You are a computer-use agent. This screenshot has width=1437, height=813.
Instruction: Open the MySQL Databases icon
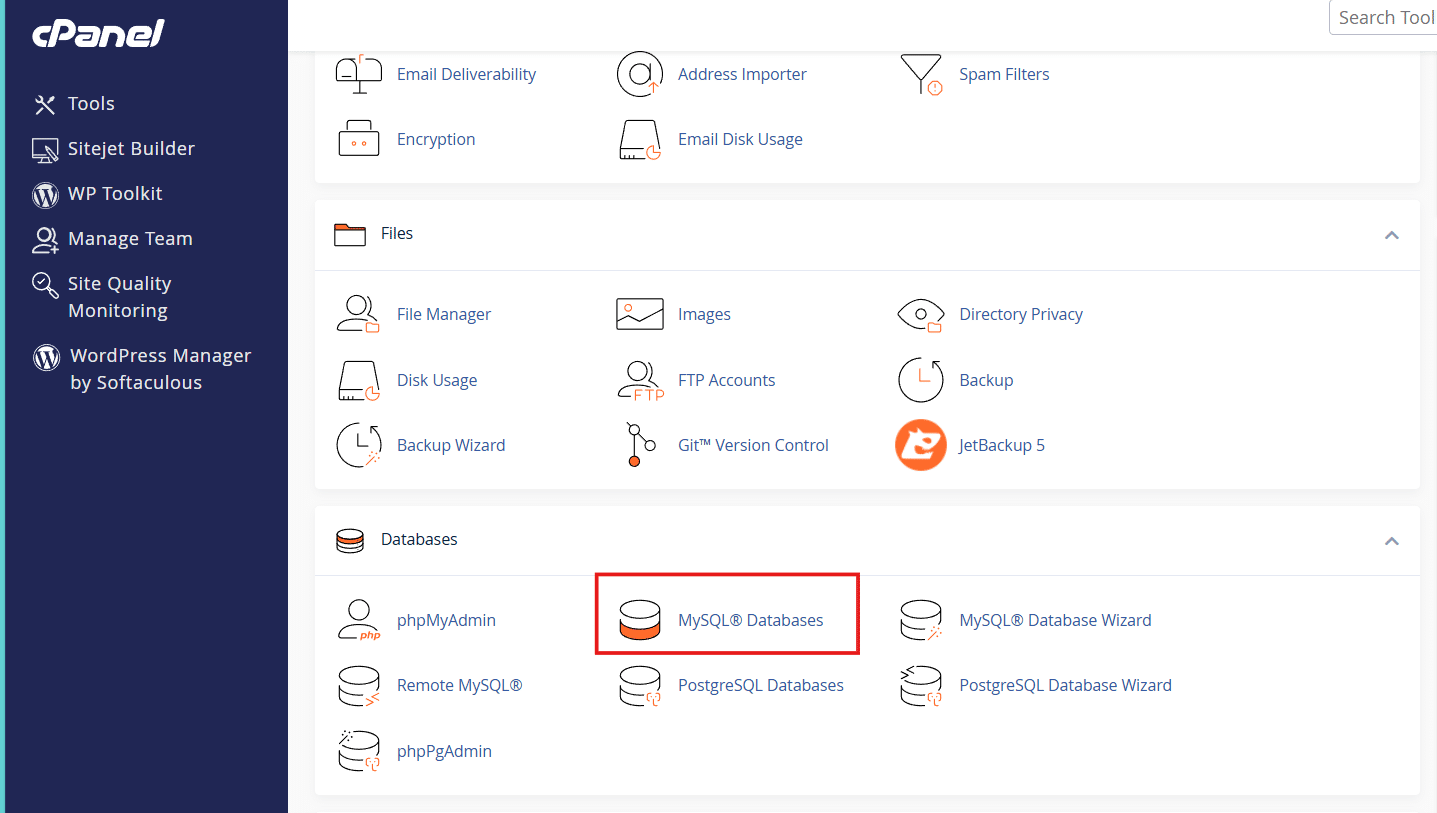[640, 620]
